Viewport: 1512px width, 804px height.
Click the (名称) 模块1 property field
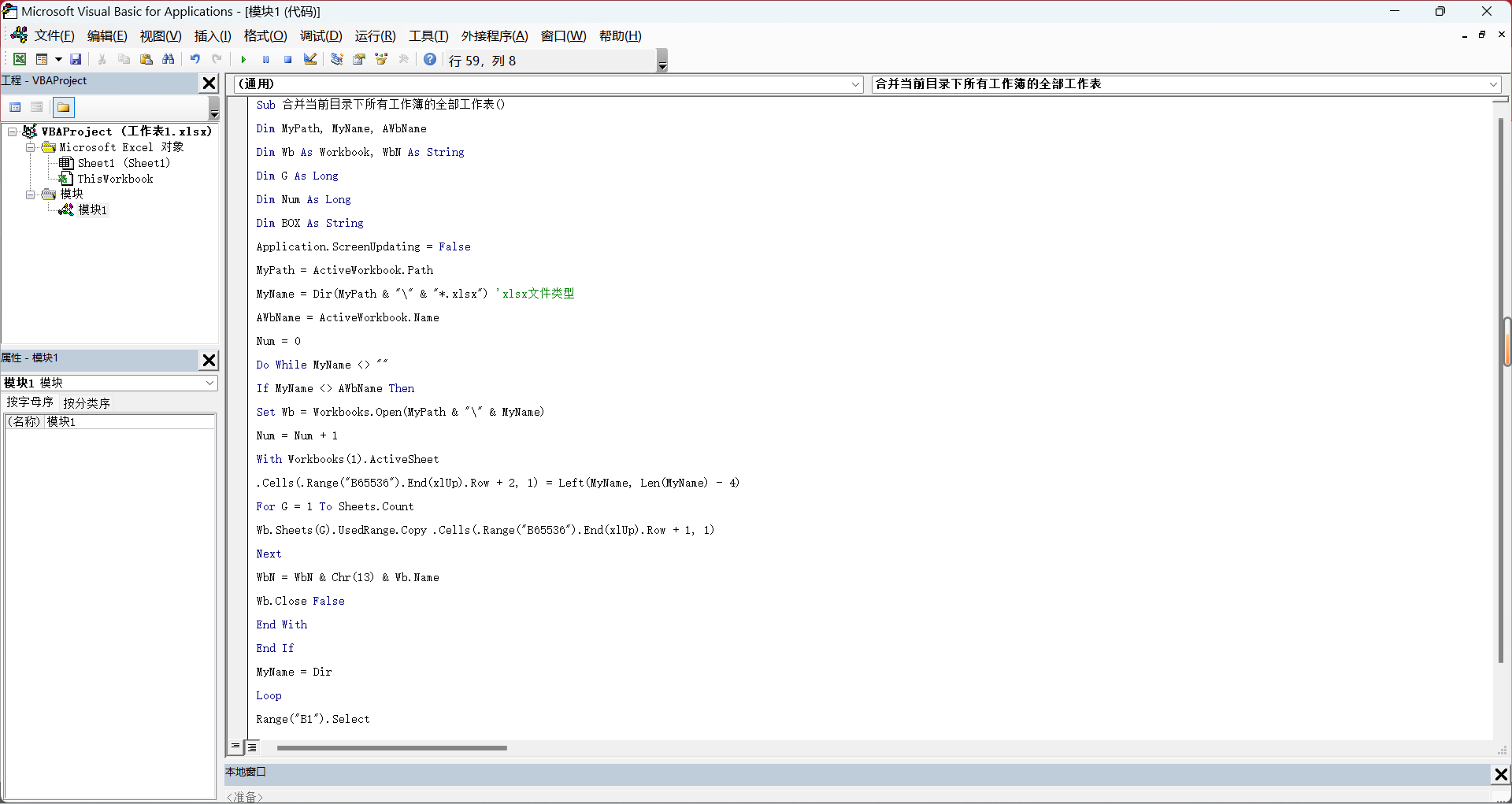coord(110,421)
